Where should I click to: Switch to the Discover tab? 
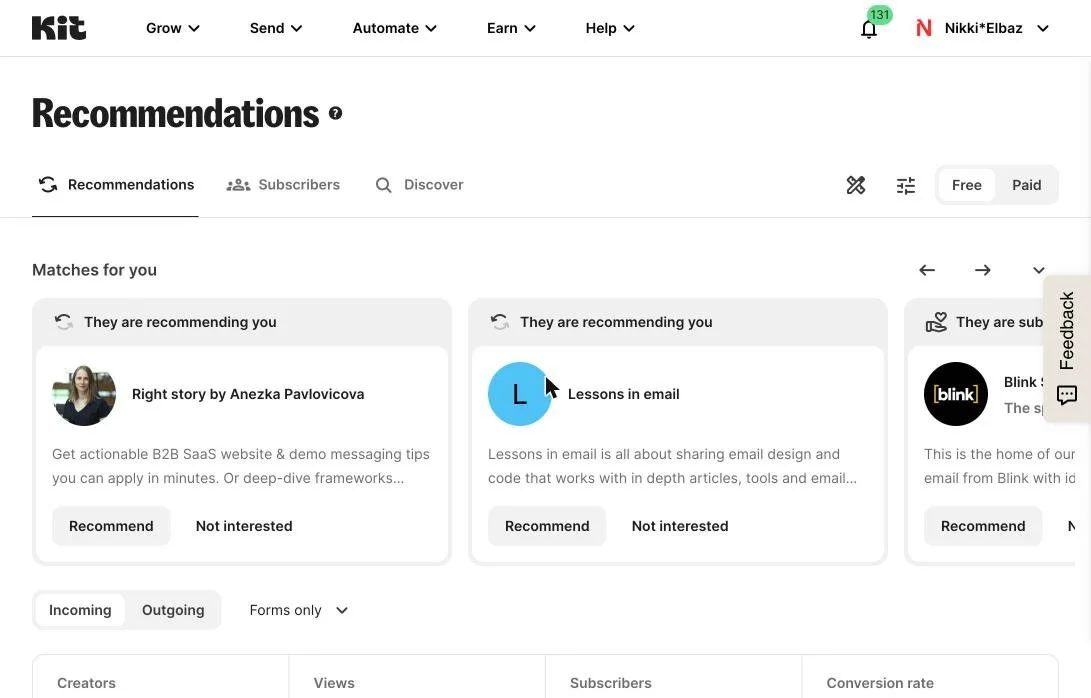(x=419, y=185)
